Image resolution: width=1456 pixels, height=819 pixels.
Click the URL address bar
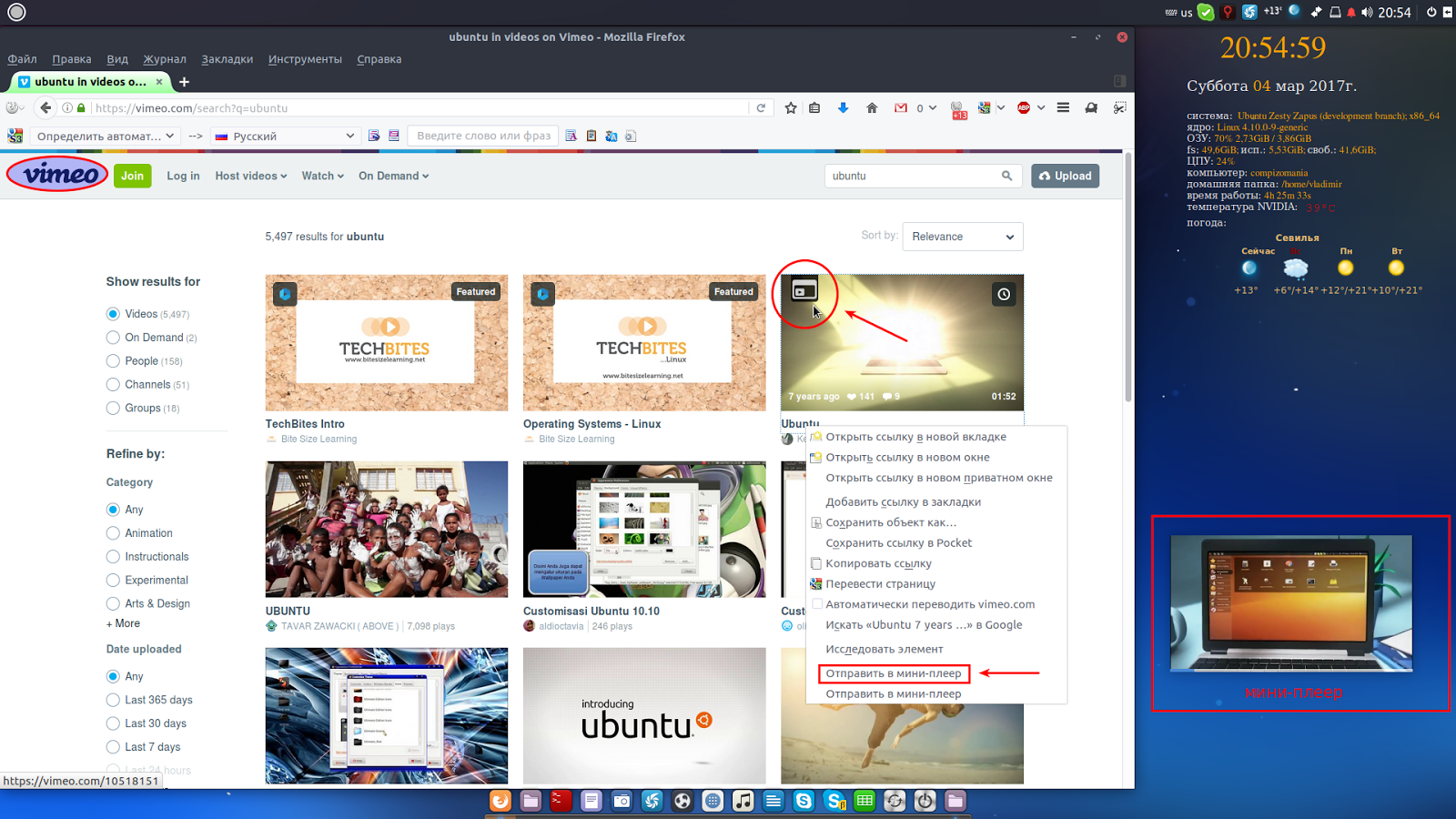point(417,107)
